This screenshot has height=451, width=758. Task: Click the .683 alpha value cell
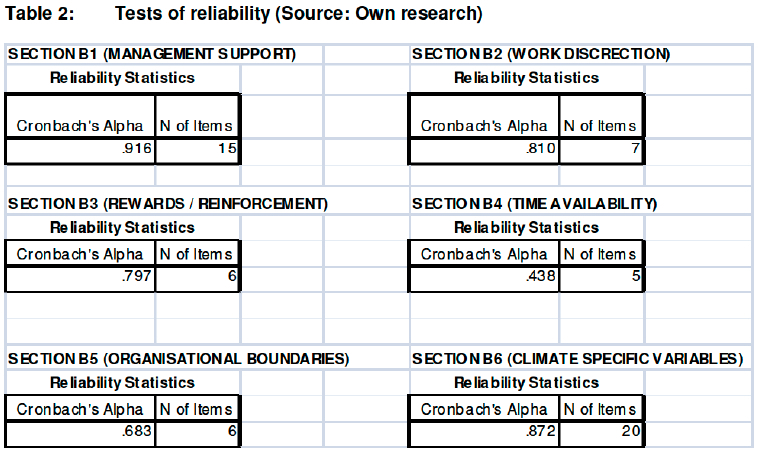tap(82, 433)
